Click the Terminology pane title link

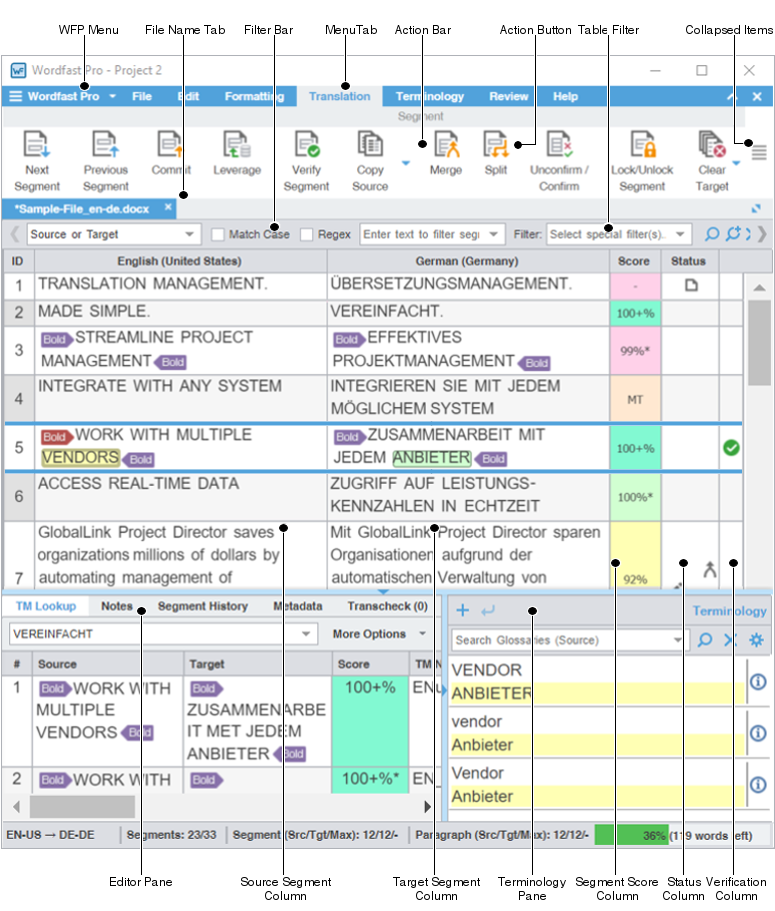click(729, 611)
